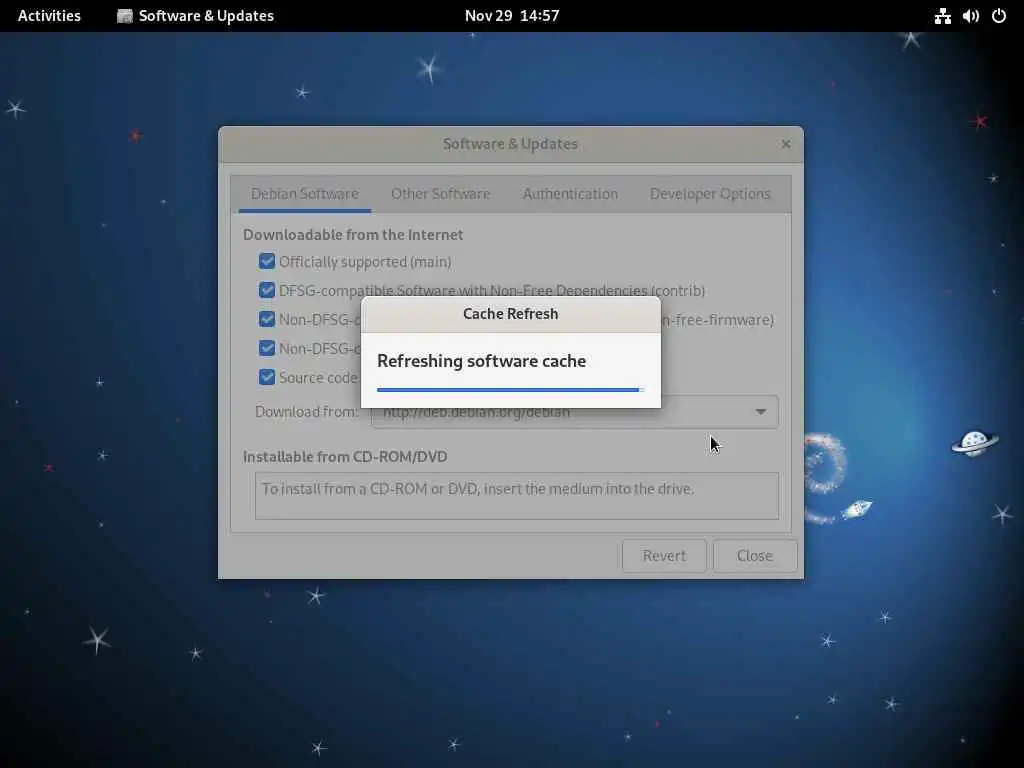Image resolution: width=1024 pixels, height=768 pixels.
Task: Click the Installable from CD-ROM/DVD heading
Action: pyautogui.click(x=345, y=456)
